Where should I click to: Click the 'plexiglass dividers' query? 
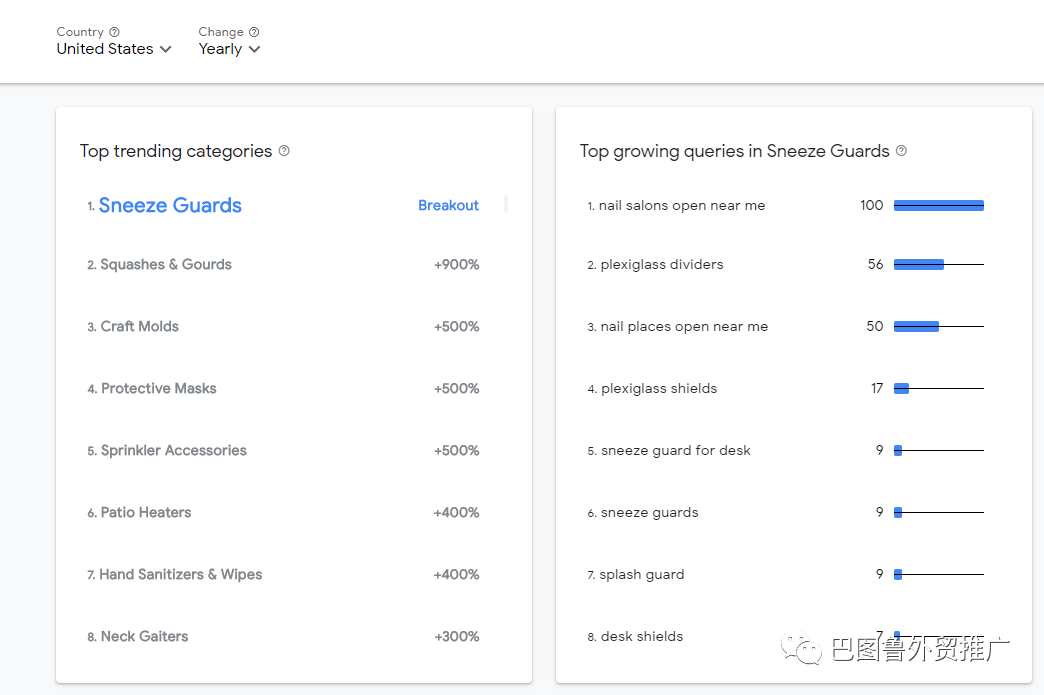point(661,265)
